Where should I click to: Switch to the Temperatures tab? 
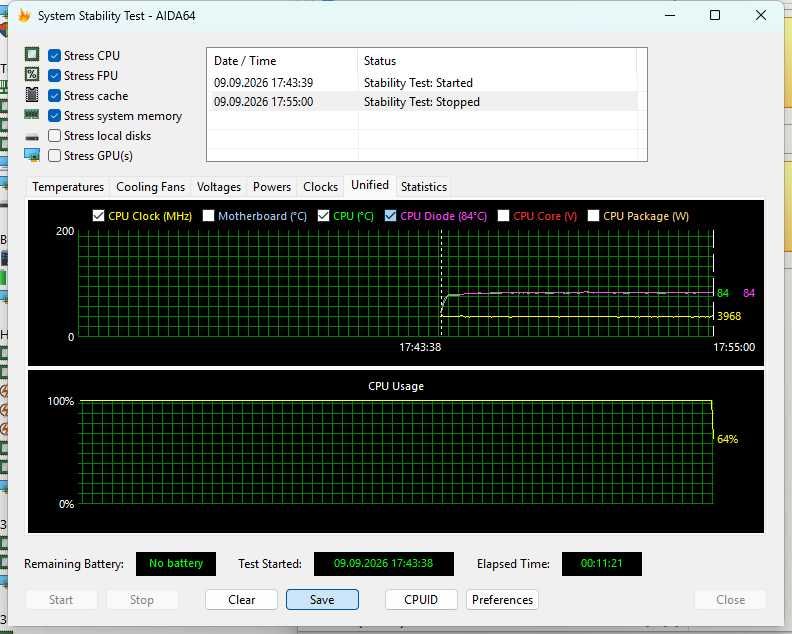tap(68, 187)
